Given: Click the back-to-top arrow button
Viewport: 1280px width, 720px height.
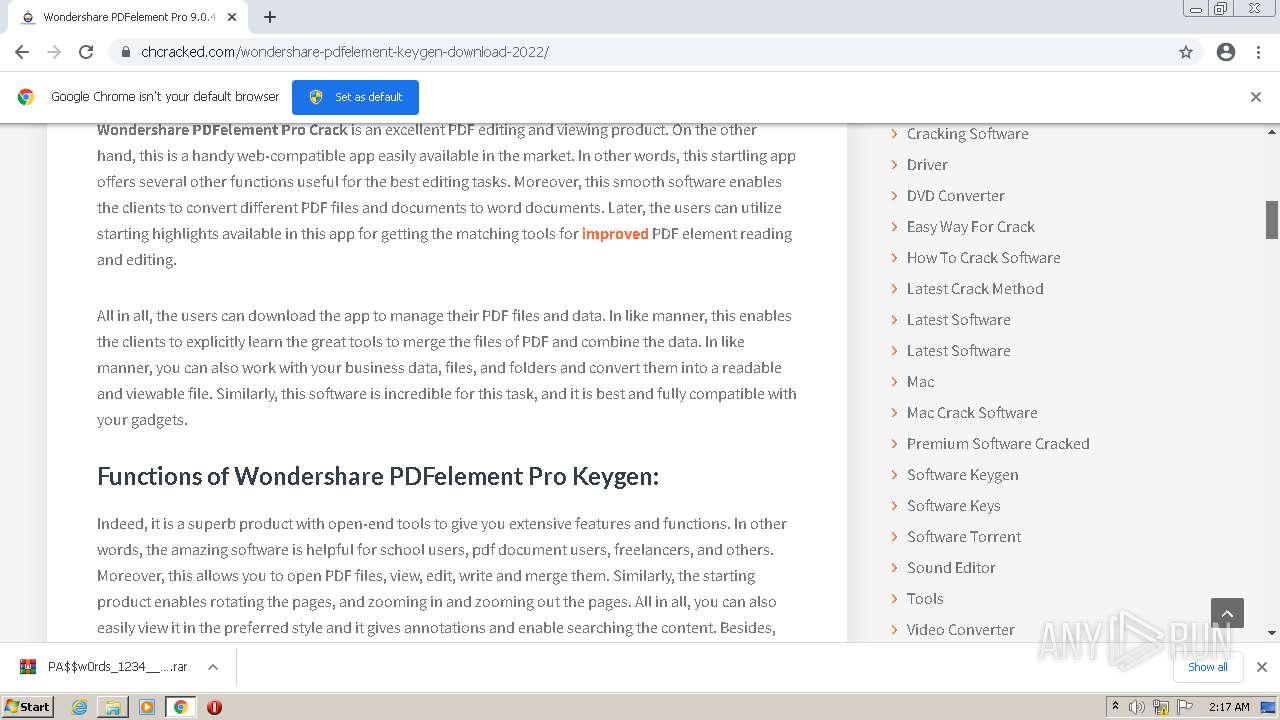Looking at the screenshot, I should point(1227,613).
